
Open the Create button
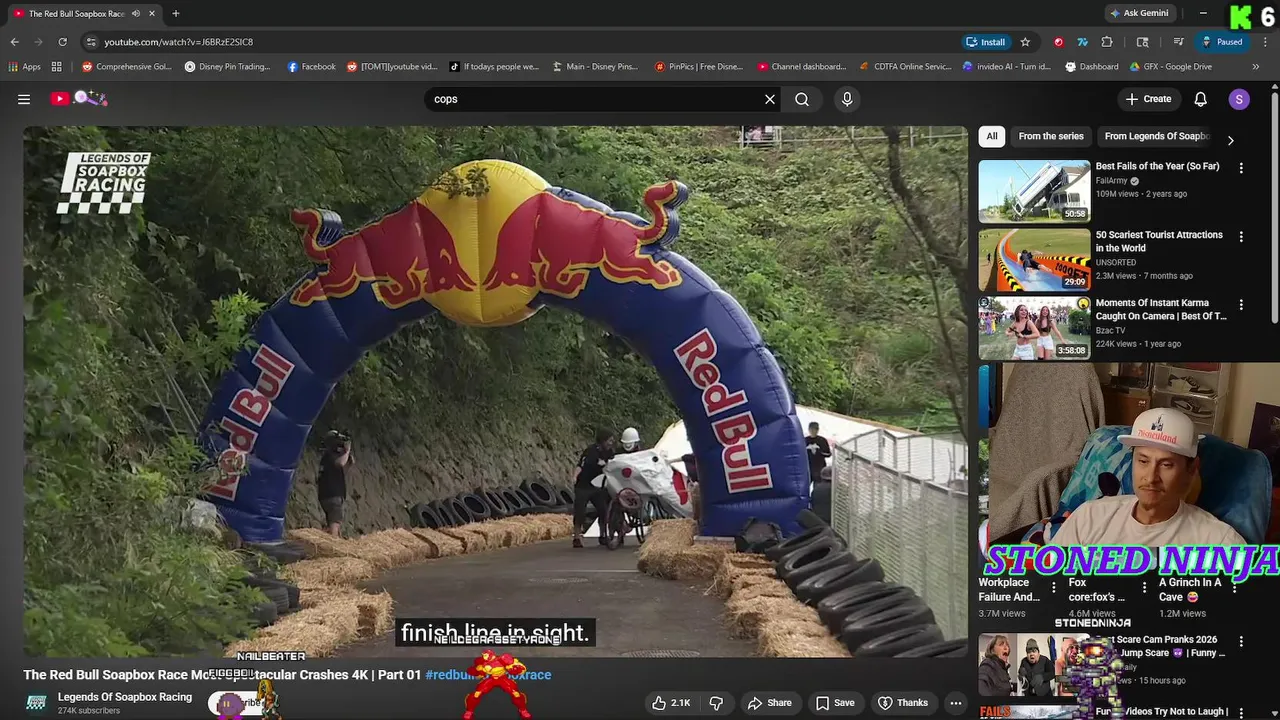click(x=1148, y=99)
